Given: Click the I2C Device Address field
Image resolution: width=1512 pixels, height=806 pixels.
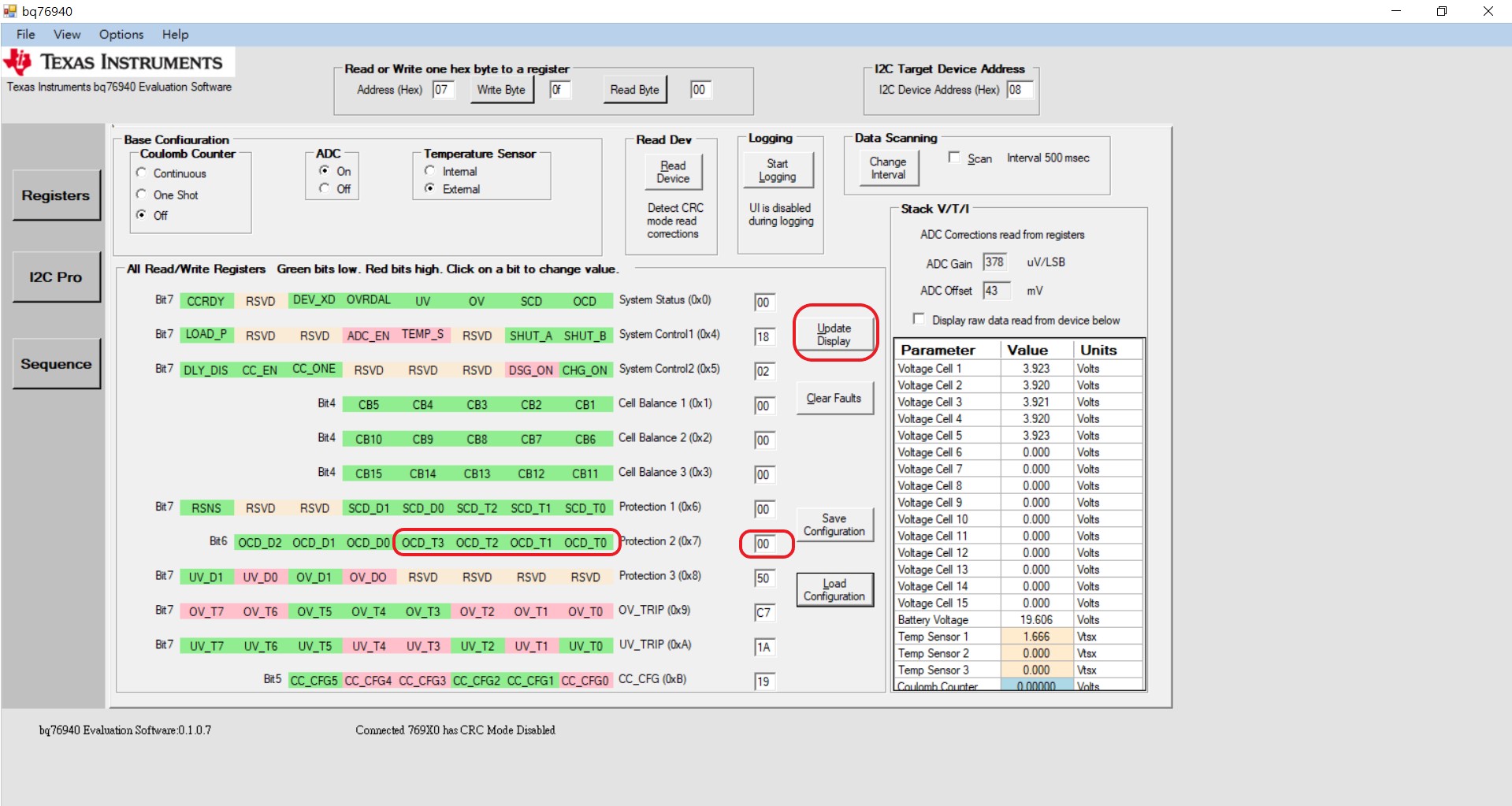Looking at the screenshot, I should coord(1020,90).
